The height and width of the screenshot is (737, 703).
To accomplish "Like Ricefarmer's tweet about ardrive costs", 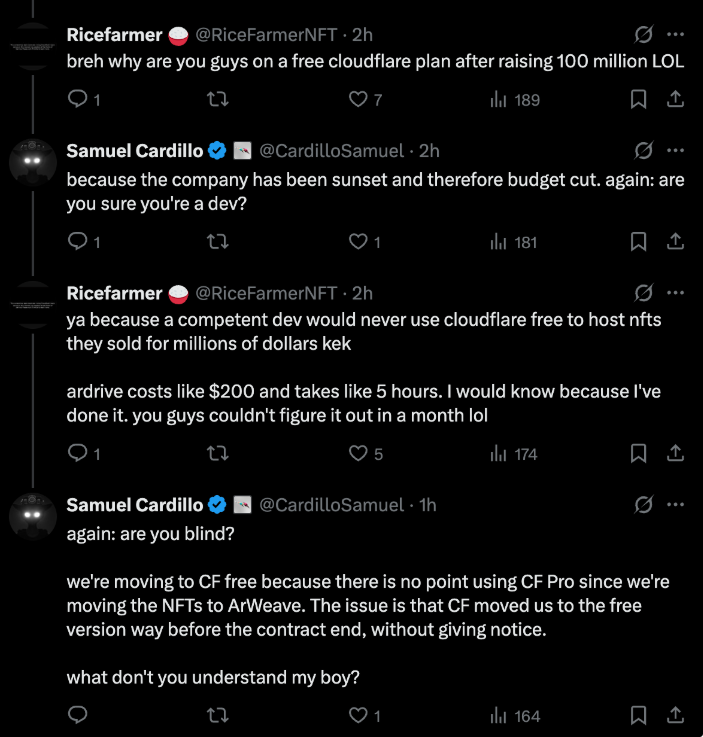I will [358, 453].
